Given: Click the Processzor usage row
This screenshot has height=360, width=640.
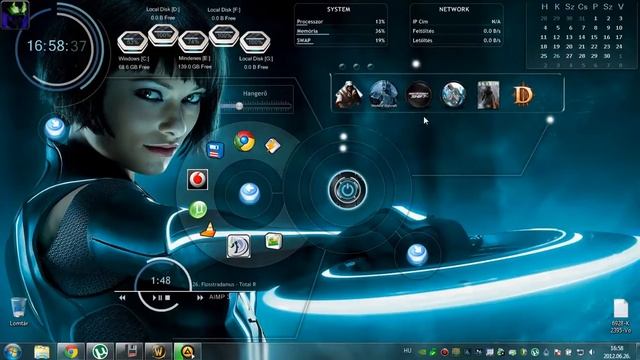Looking at the screenshot, I should pos(341,22).
